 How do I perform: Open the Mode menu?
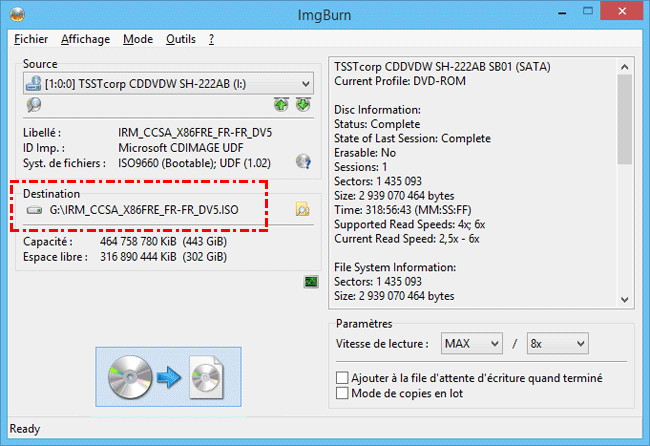138,39
